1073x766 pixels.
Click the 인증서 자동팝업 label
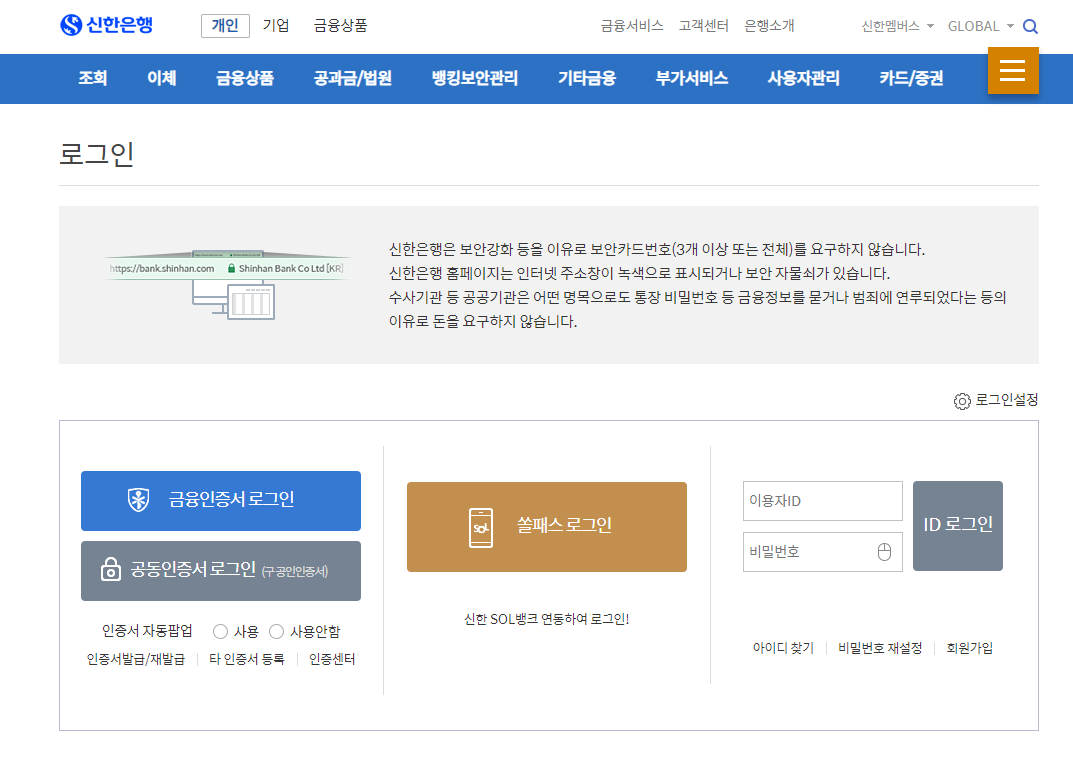147,631
